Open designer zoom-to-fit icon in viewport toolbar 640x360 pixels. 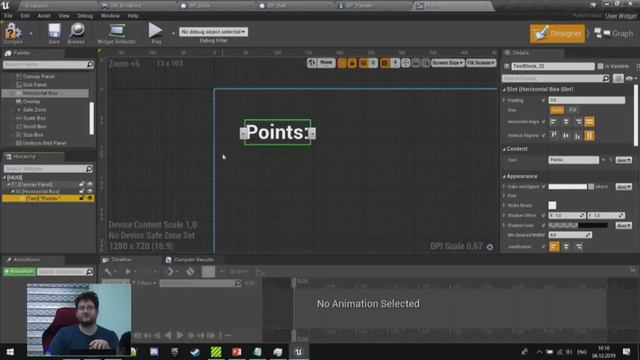(x=406, y=63)
